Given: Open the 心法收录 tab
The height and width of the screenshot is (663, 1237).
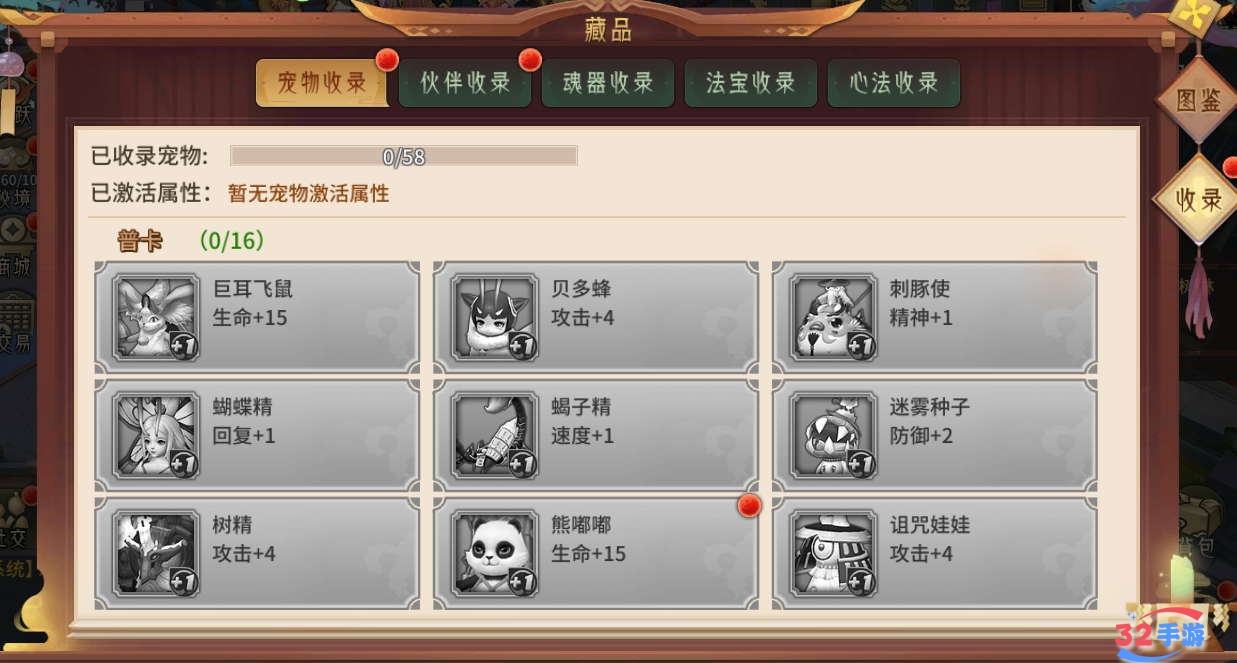Looking at the screenshot, I should pyautogui.click(x=894, y=83).
